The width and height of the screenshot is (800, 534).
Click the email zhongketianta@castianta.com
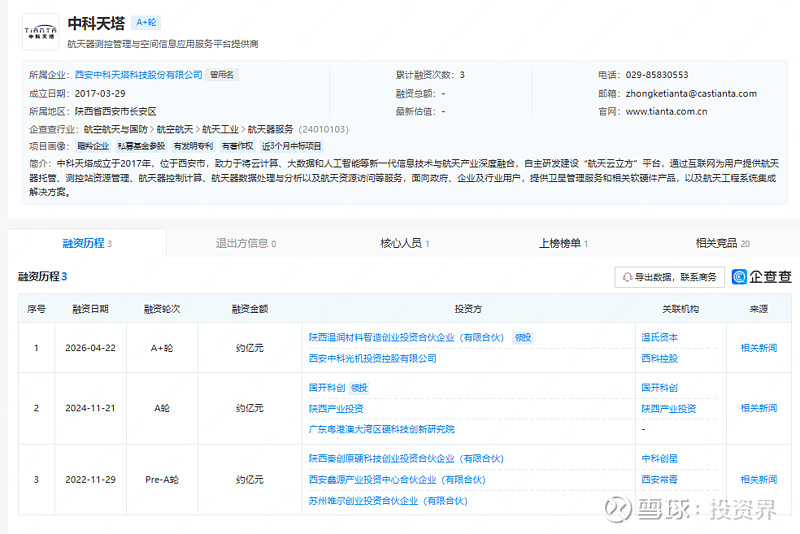(x=691, y=94)
